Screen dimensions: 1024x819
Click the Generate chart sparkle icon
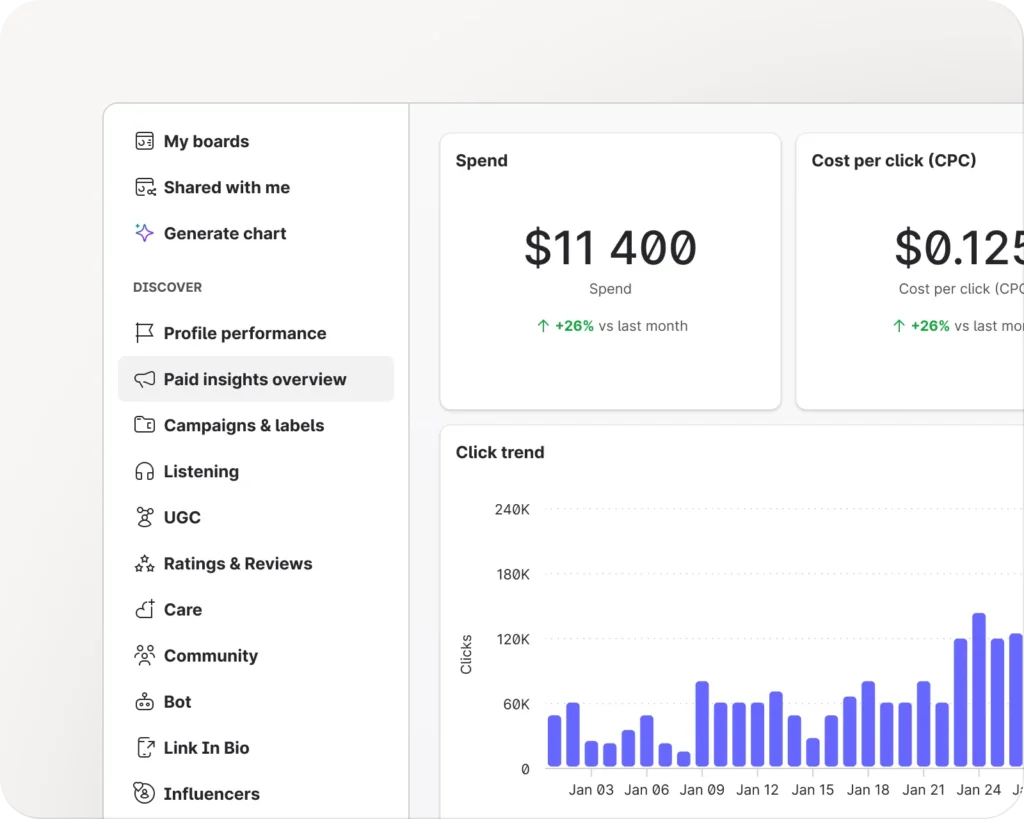(144, 233)
